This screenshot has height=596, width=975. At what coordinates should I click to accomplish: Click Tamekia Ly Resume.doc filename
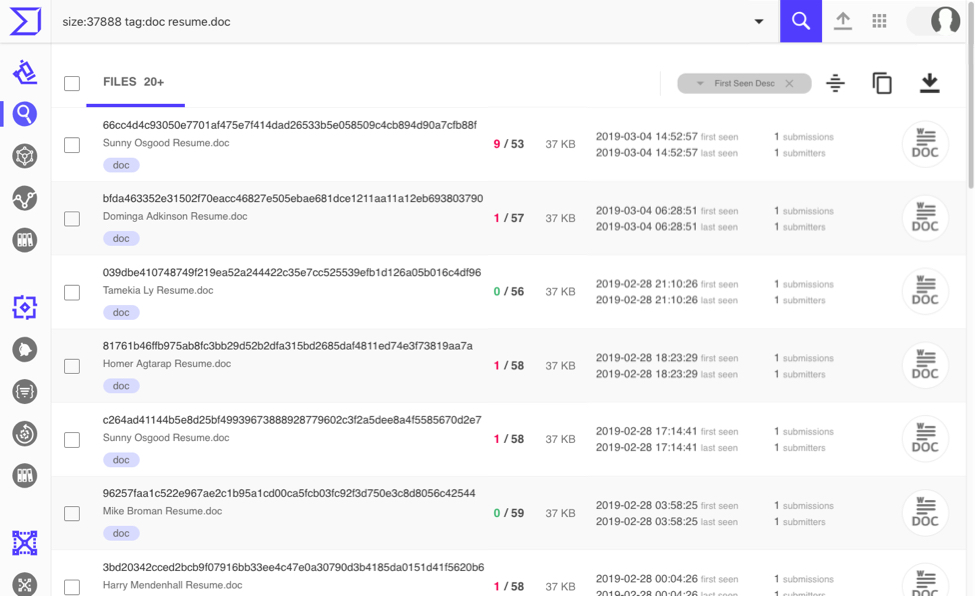coord(158,291)
